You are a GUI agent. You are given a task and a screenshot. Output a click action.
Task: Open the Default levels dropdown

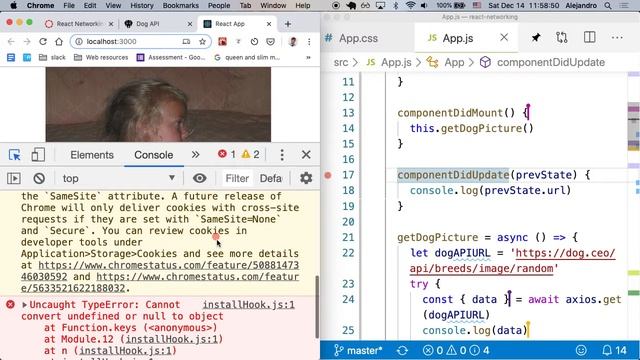click(x=271, y=178)
